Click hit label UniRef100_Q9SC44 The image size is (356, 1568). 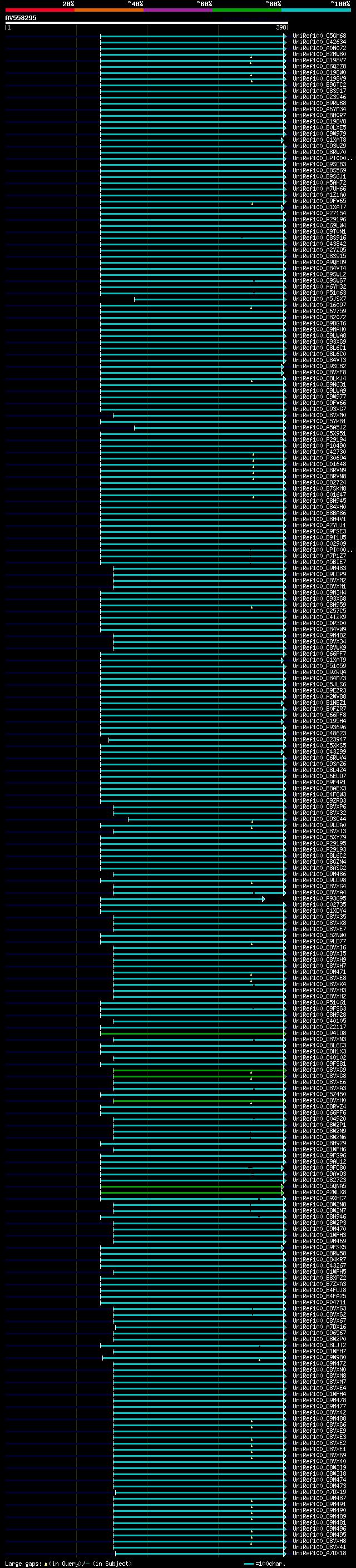(x=319, y=819)
